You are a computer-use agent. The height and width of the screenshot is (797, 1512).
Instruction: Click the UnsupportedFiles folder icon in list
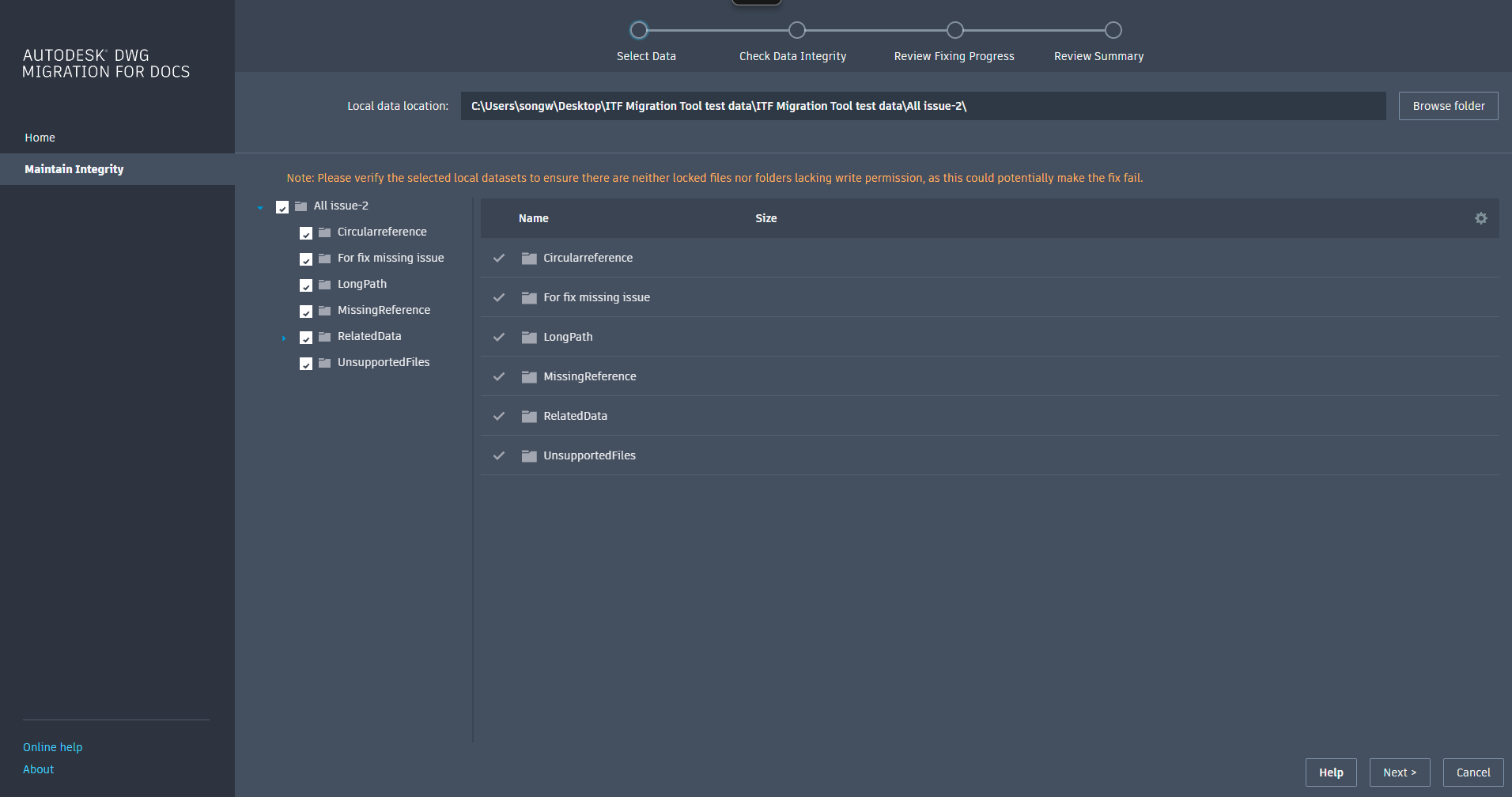coord(529,455)
